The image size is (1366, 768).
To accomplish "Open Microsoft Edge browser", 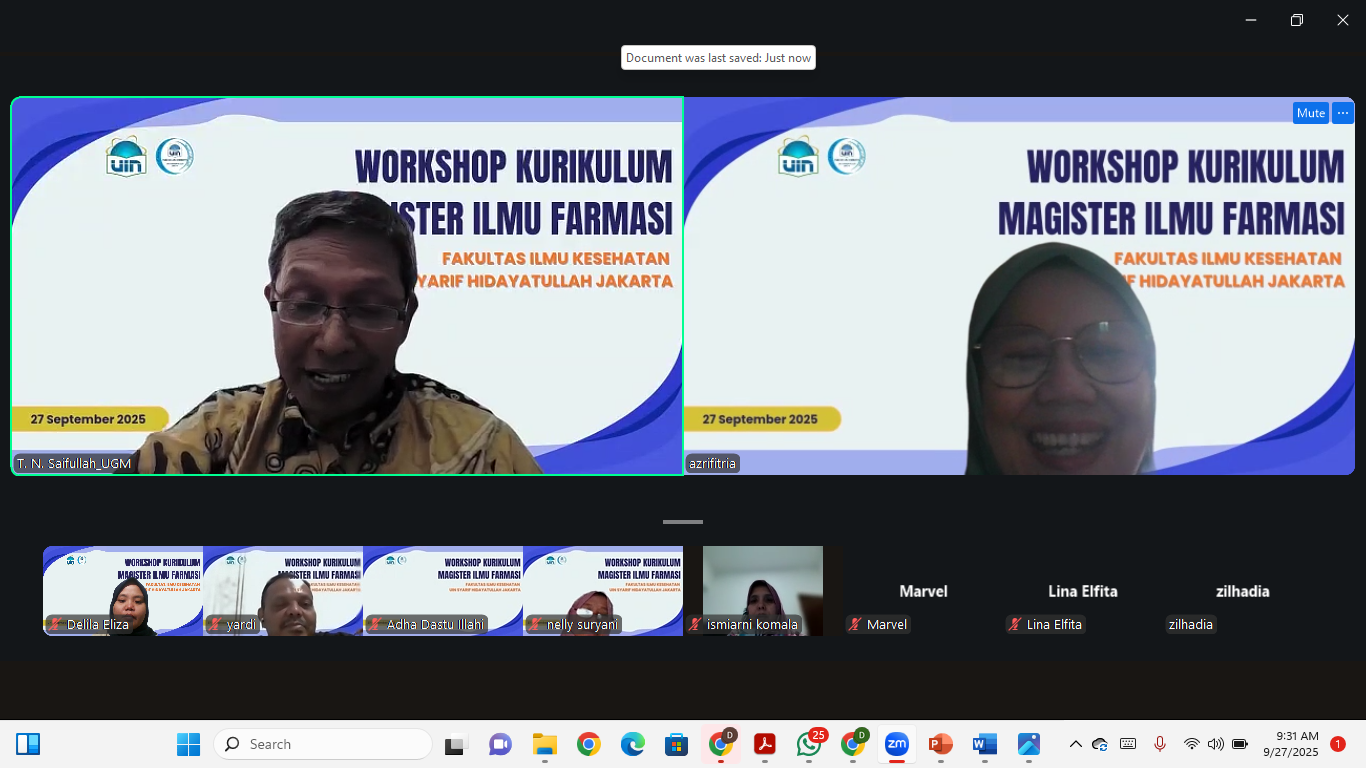I will [632, 744].
